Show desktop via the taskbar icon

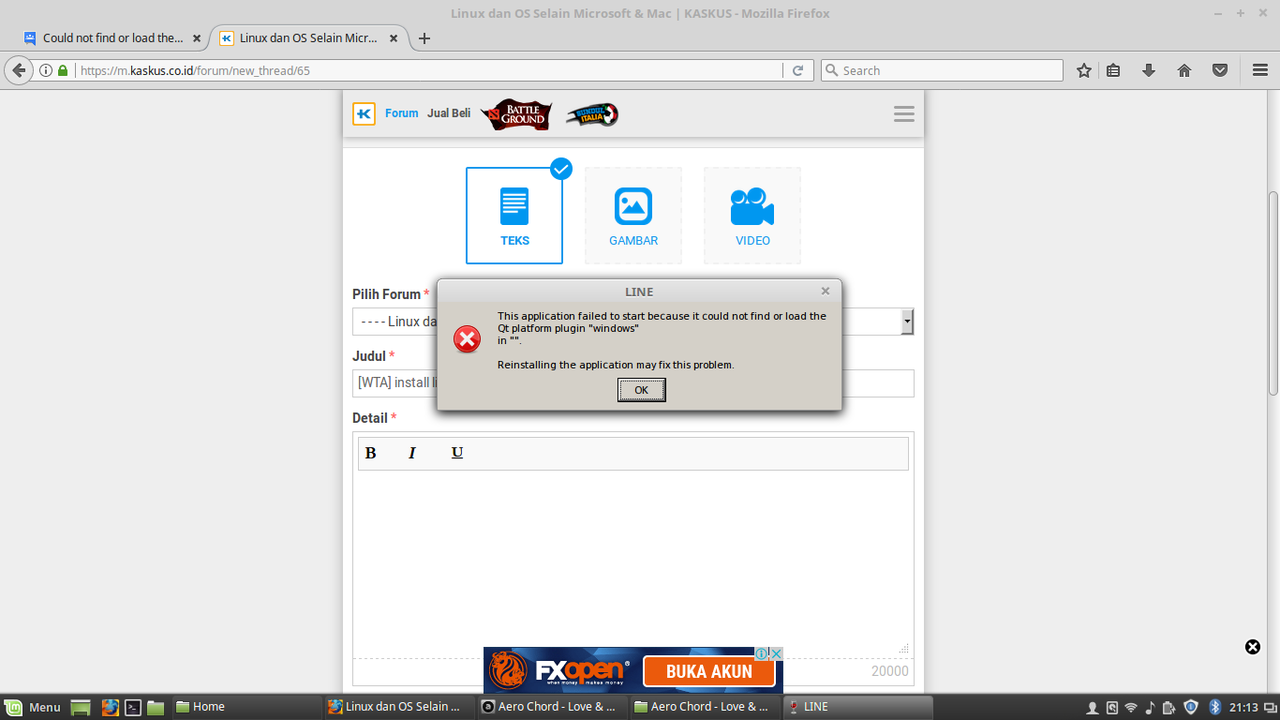[81, 707]
